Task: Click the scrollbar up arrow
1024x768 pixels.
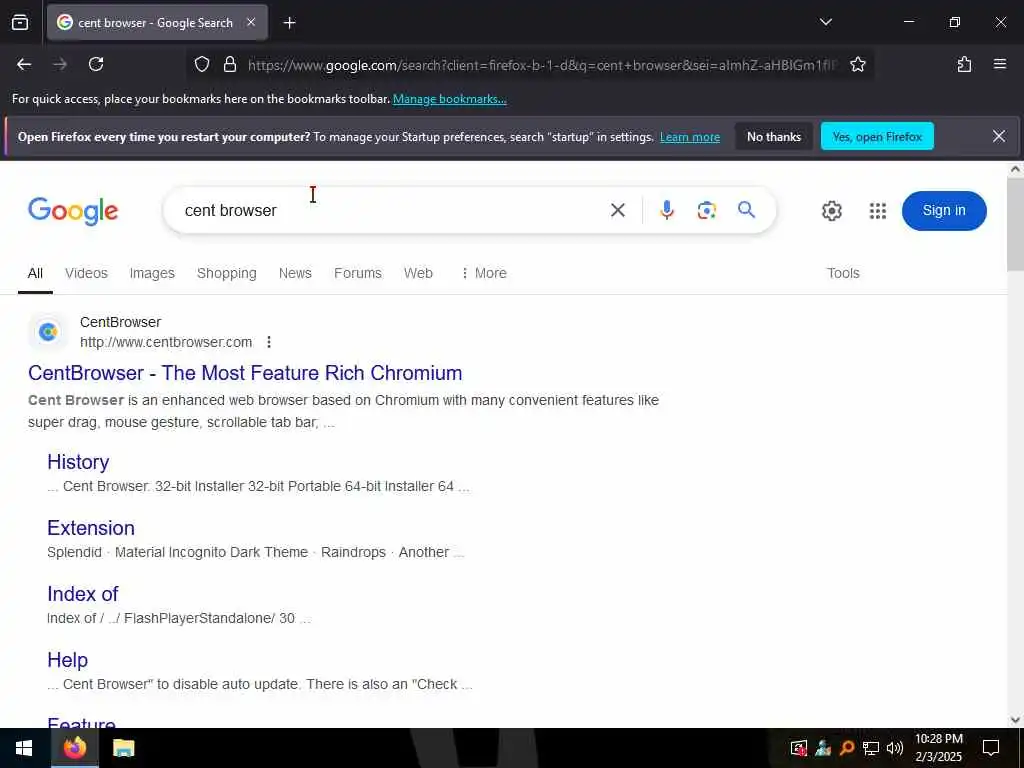Action: pyautogui.click(x=1015, y=169)
